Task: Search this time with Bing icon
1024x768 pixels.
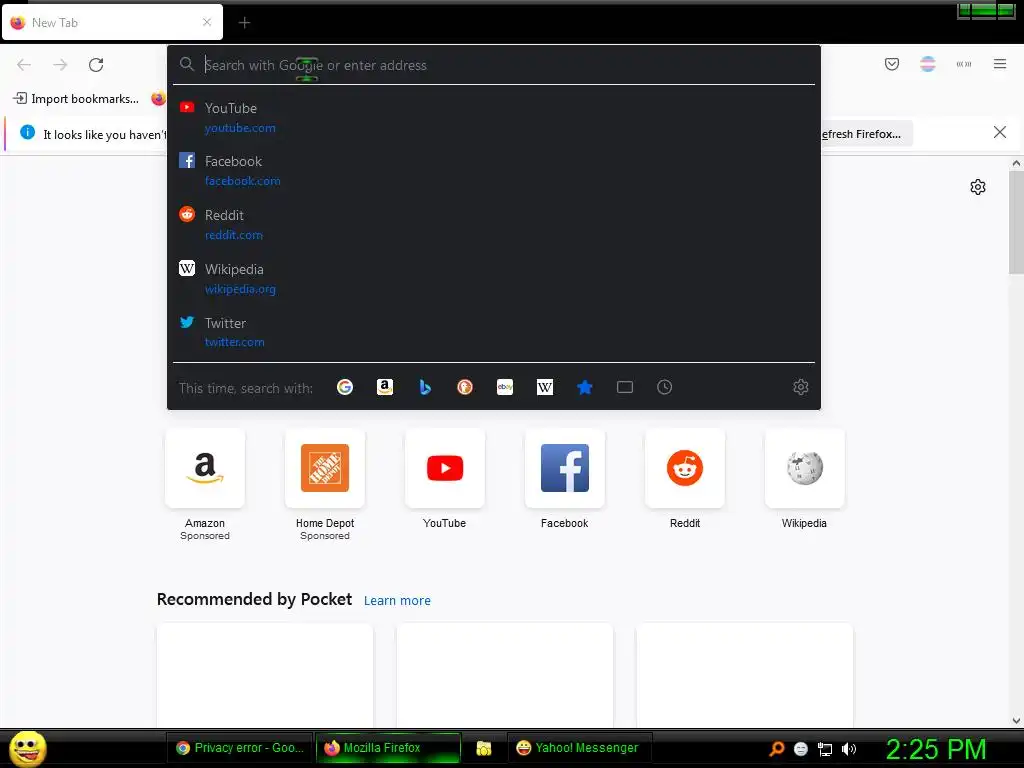Action: click(x=424, y=387)
